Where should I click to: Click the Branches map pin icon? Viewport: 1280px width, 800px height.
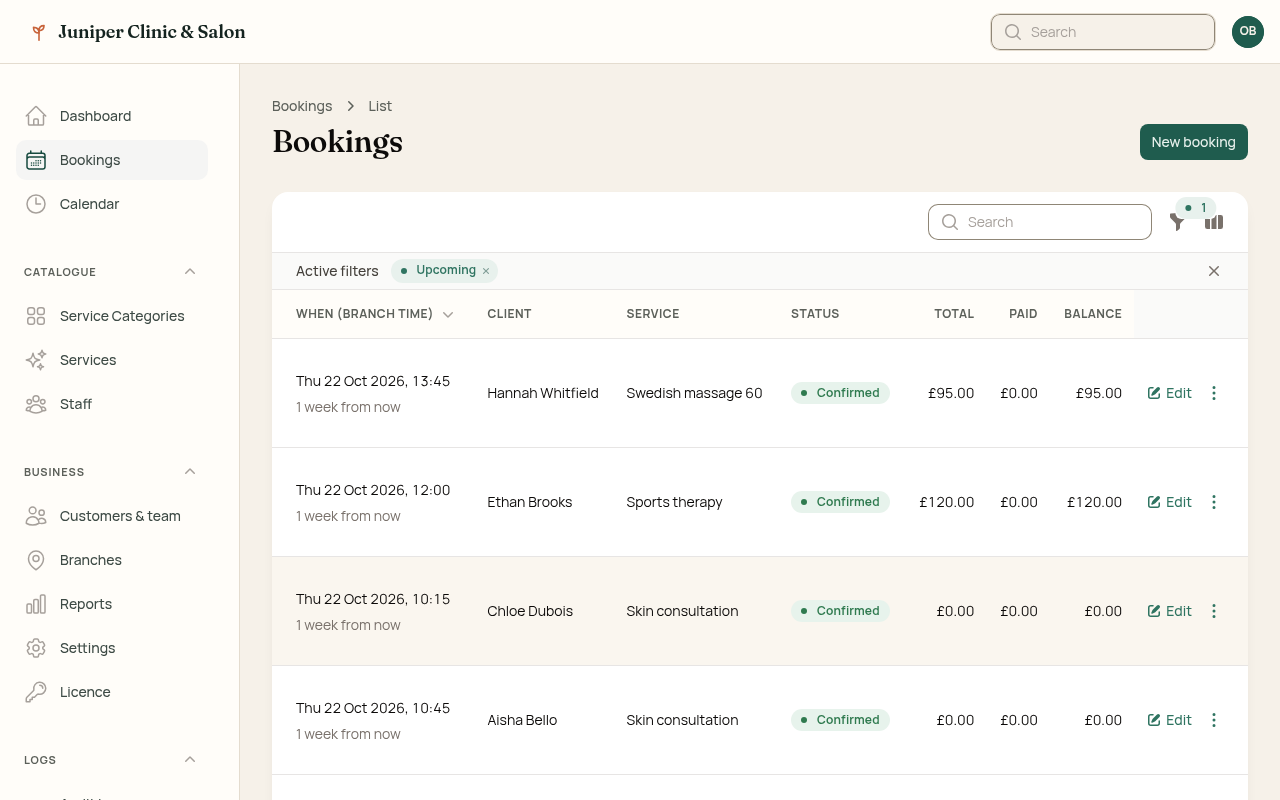point(36,560)
